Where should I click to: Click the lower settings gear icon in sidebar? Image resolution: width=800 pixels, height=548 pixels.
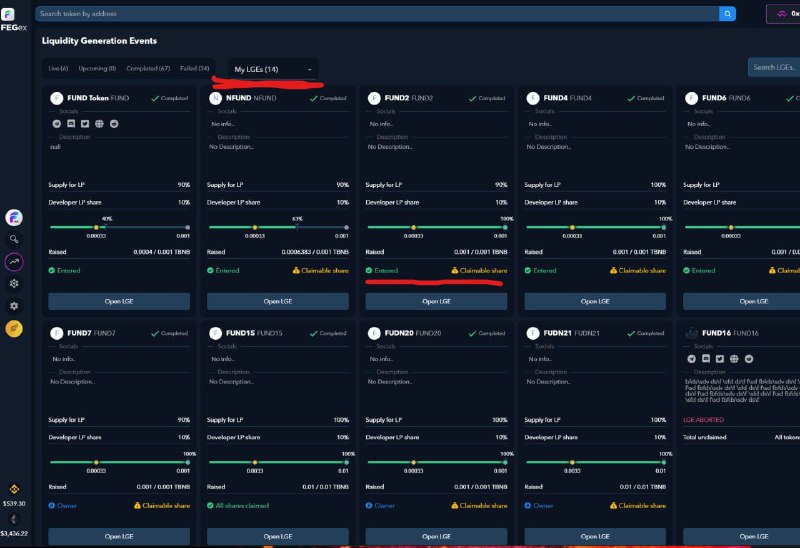pyautogui.click(x=14, y=306)
